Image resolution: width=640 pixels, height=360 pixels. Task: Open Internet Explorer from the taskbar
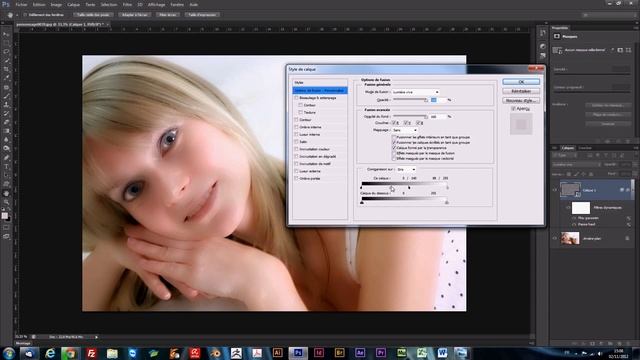pos(50,353)
